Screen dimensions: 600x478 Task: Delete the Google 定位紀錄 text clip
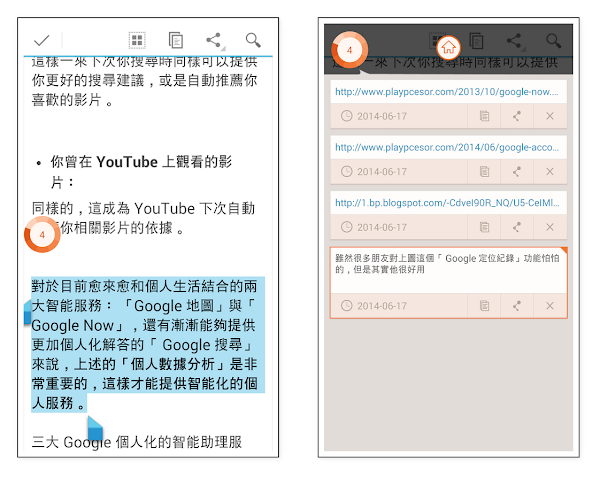[x=550, y=306]
